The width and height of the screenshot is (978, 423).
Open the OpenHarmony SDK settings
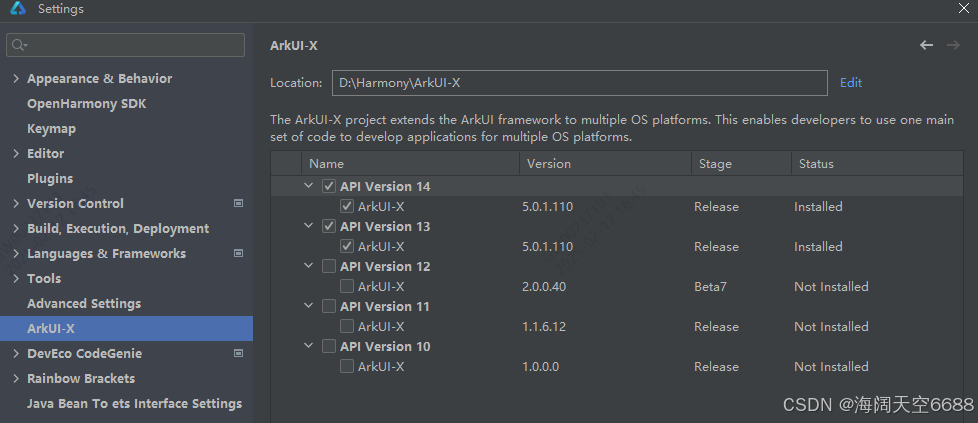coord(87,104)
